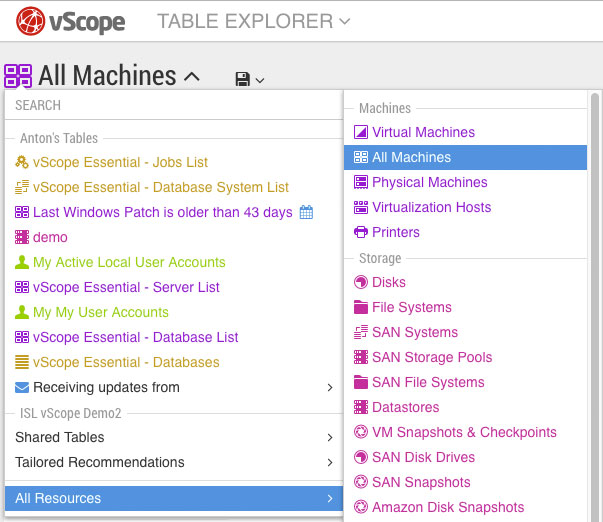Open vScope Essential - Server List
Screen dimensions: 603x522
(126, 287)
